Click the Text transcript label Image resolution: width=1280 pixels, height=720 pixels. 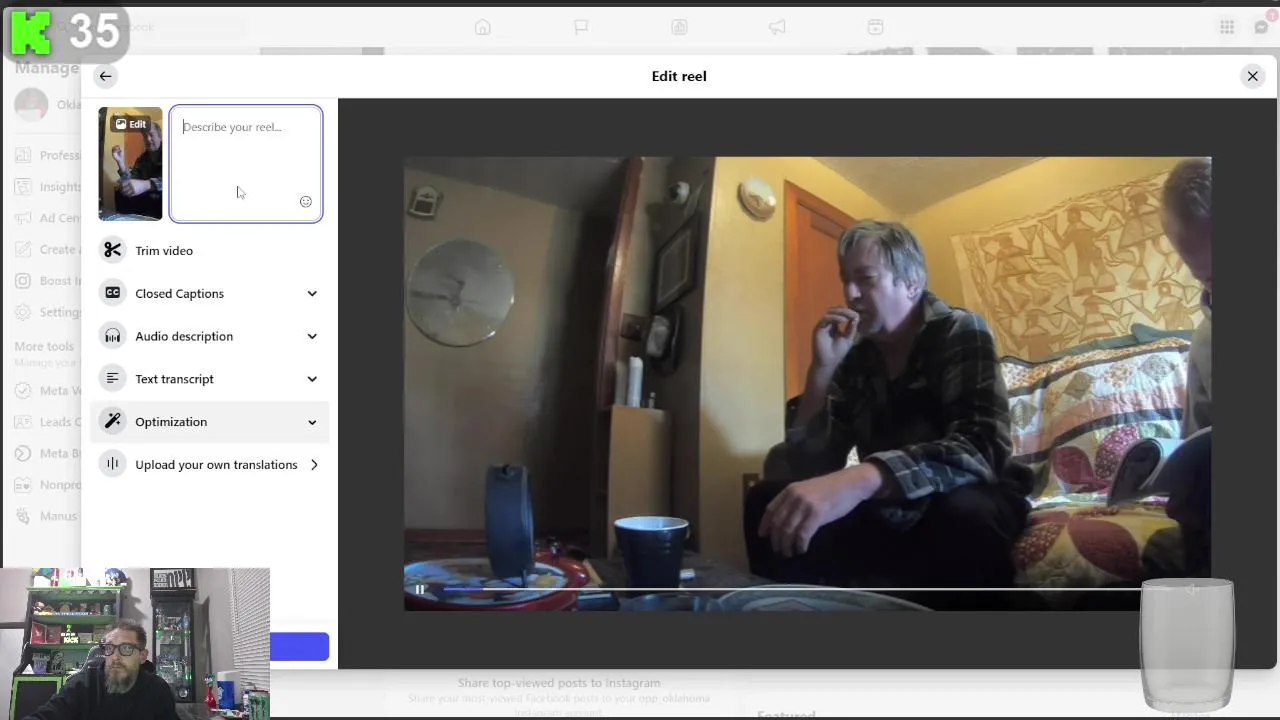(x=174, y=379)
